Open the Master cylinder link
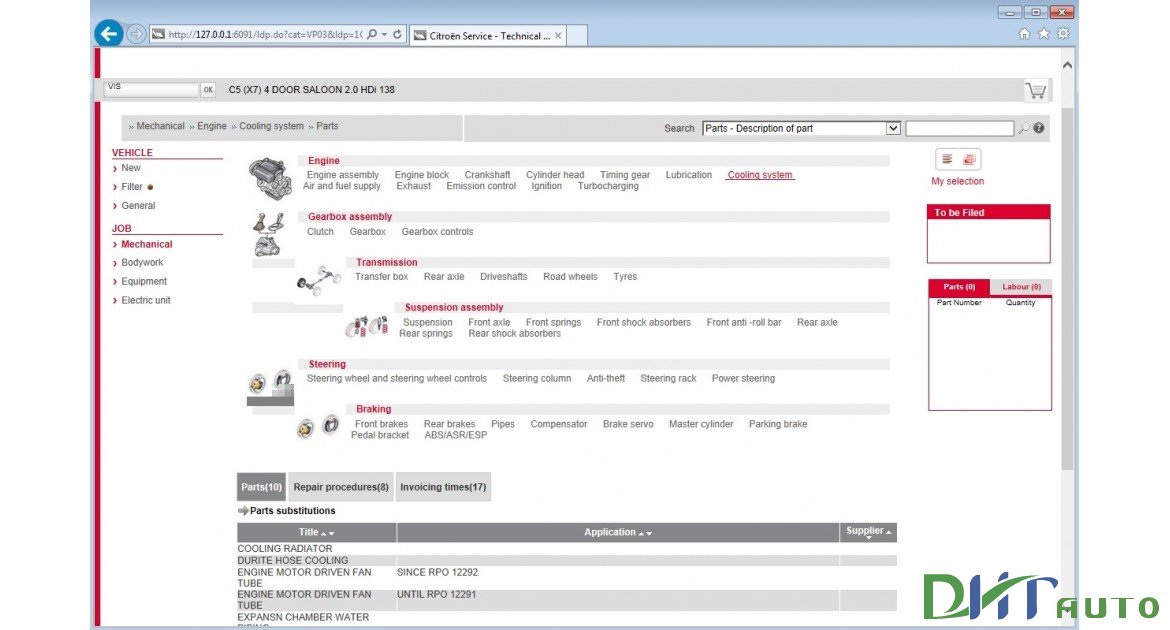This screenshot has width=1170, height=630. [x=701, y=424]
